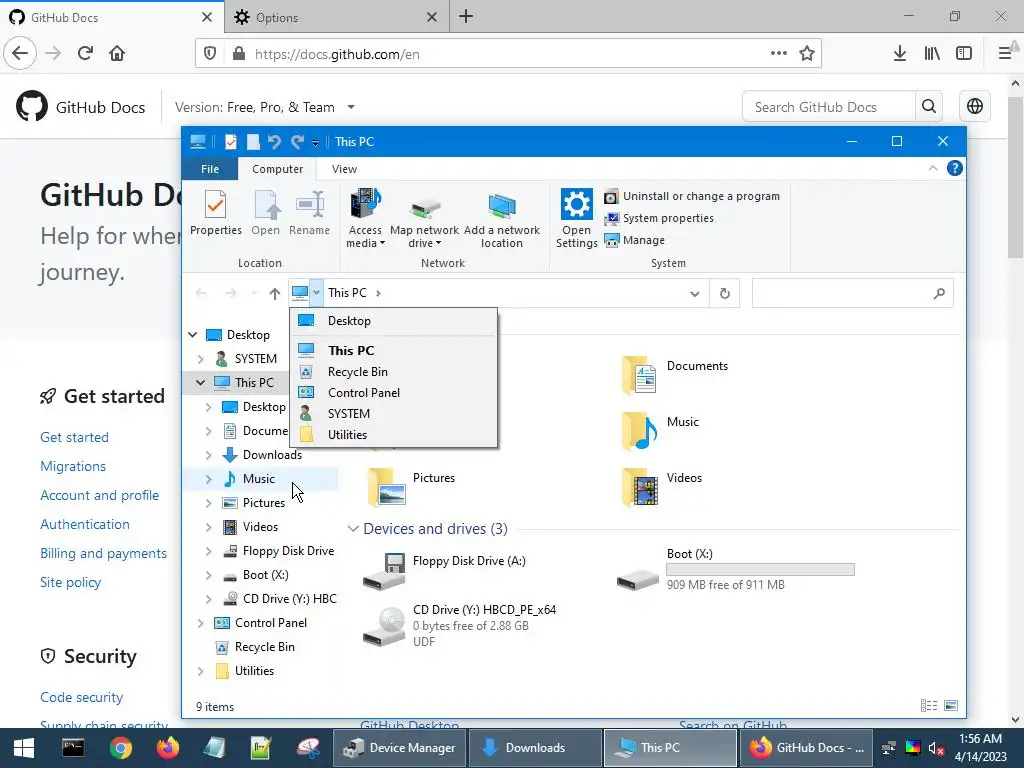Select Recycle Bin in the navigation tree
Image resolution: width=1024 pixels, height=768 pixels.
click(x=264, y=647)
